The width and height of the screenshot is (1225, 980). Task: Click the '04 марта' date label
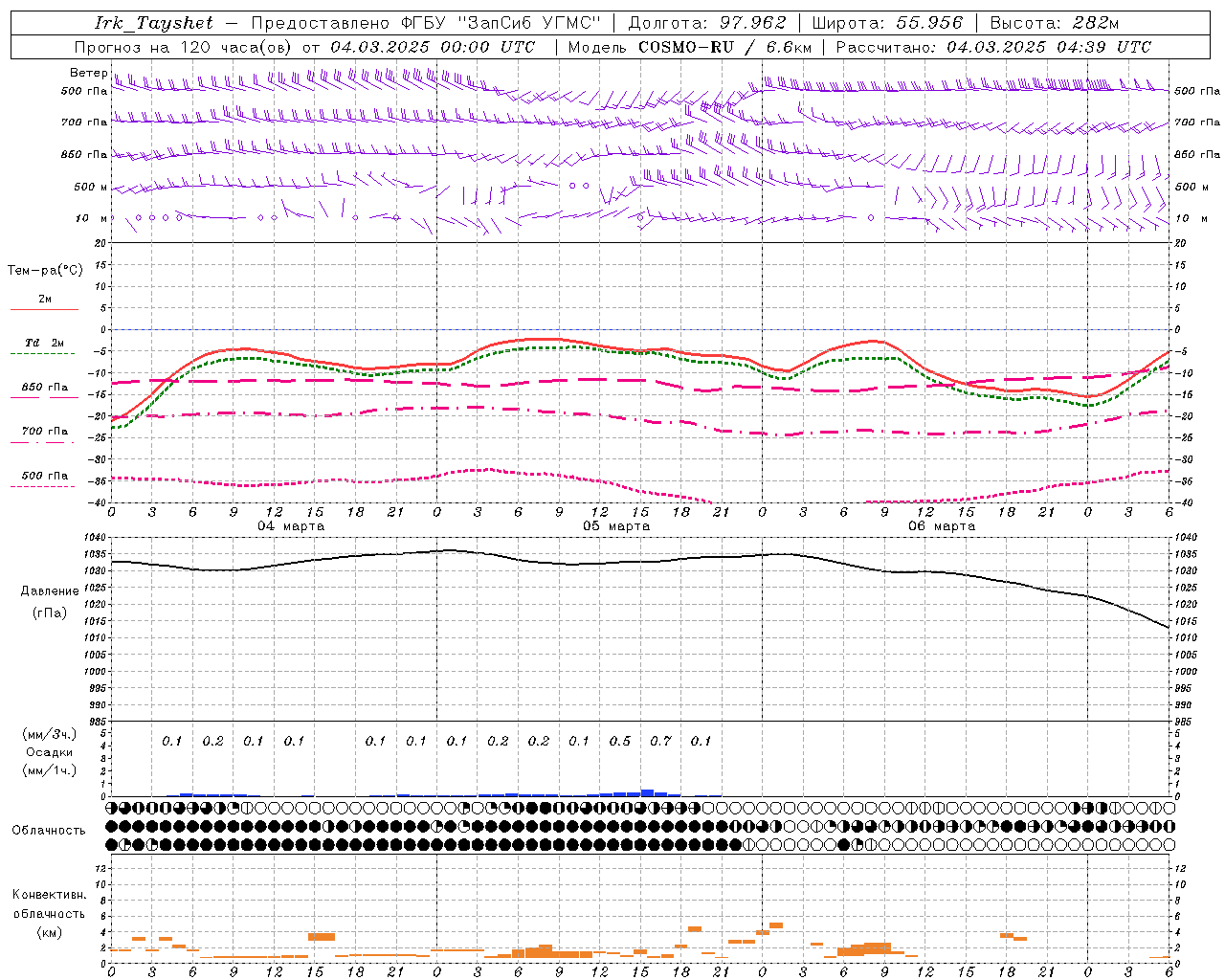click(x=291, y=526)
